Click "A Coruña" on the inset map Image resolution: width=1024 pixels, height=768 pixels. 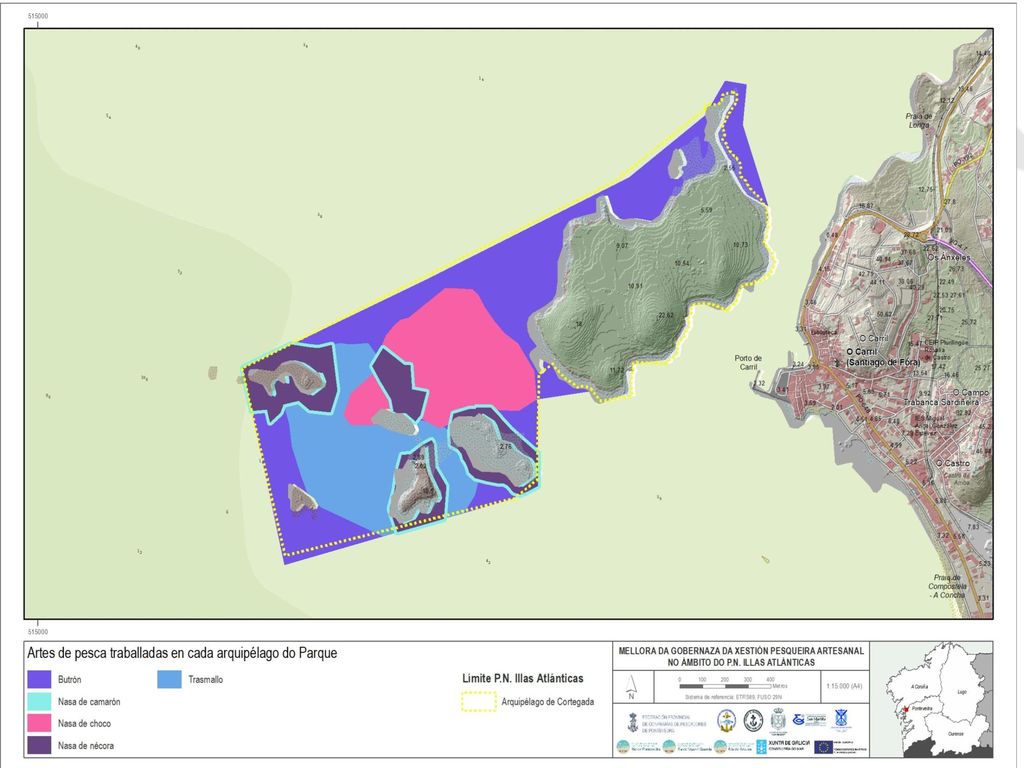coord(919,686)
